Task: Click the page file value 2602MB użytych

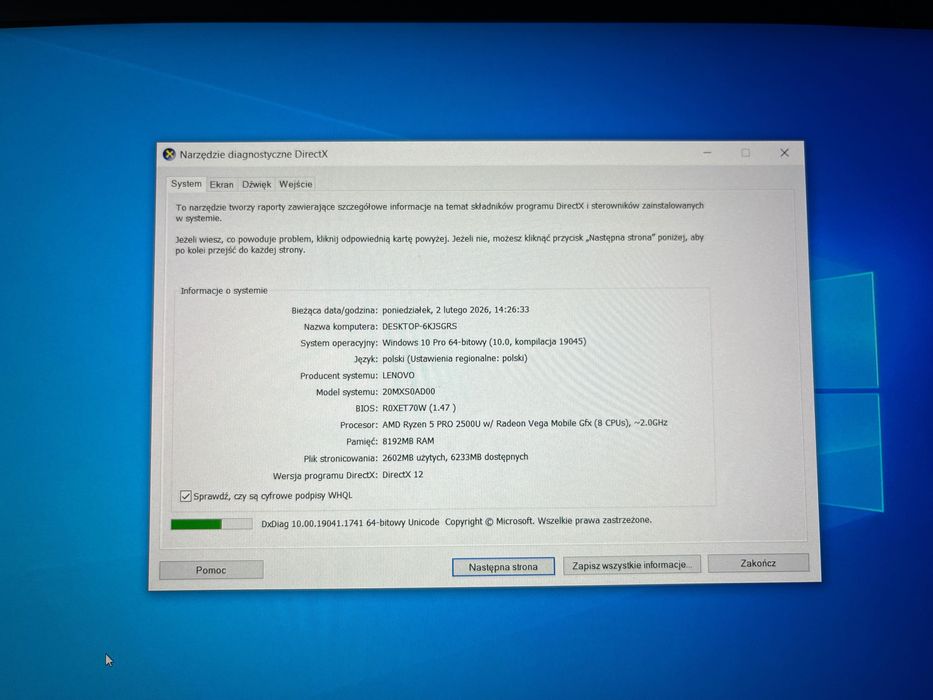Action: point(414,457)
